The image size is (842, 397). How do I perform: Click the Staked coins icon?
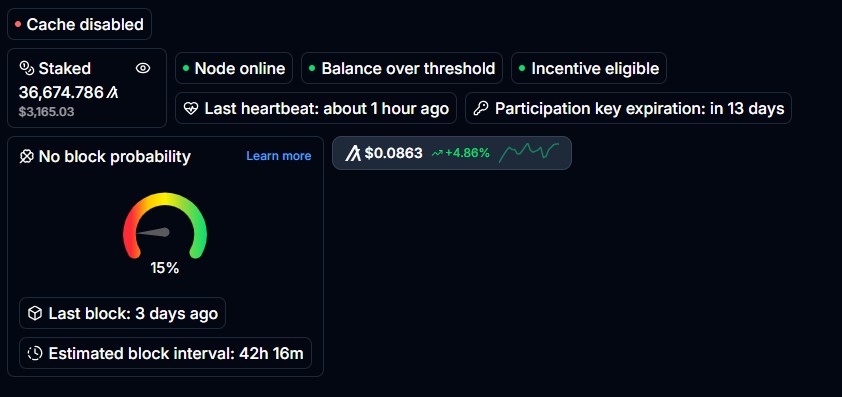pos(26,68)
